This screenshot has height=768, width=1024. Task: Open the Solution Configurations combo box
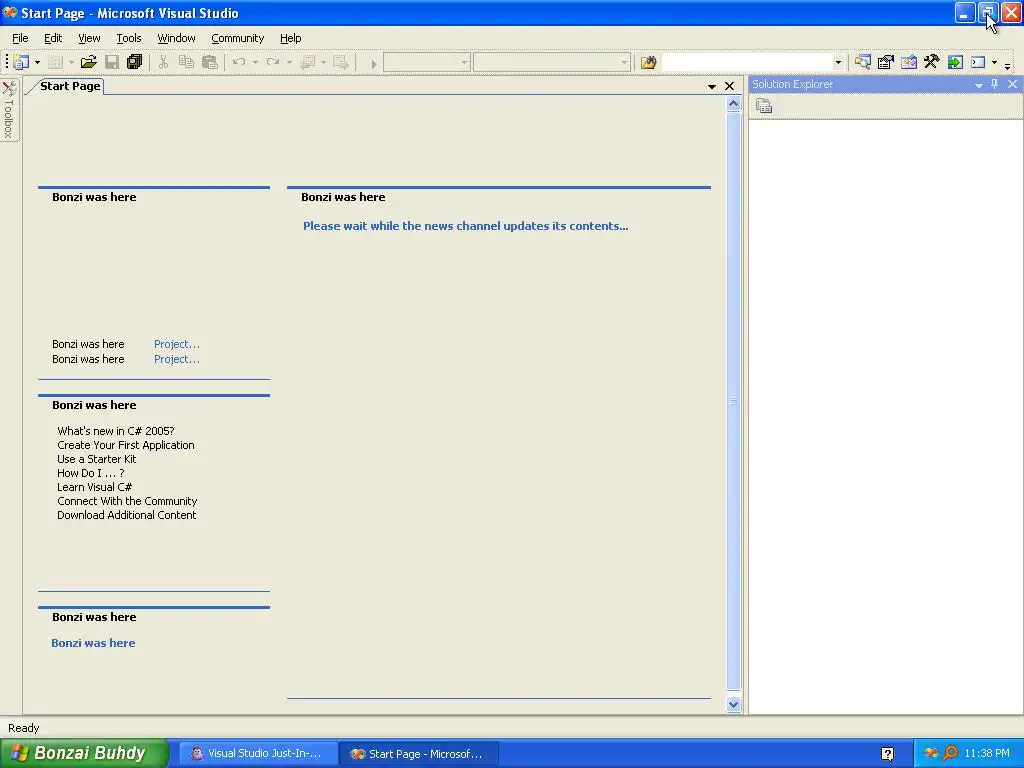tap(426, 63)
